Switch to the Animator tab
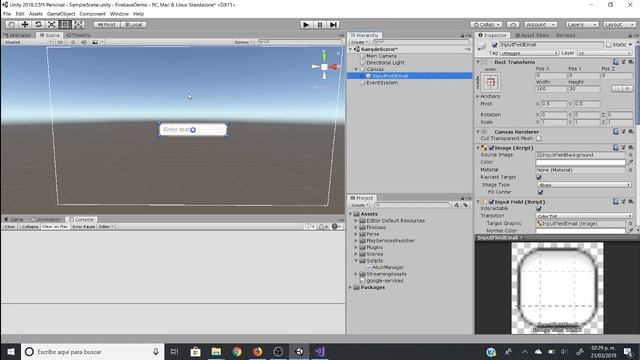 (x=18, y=36)
